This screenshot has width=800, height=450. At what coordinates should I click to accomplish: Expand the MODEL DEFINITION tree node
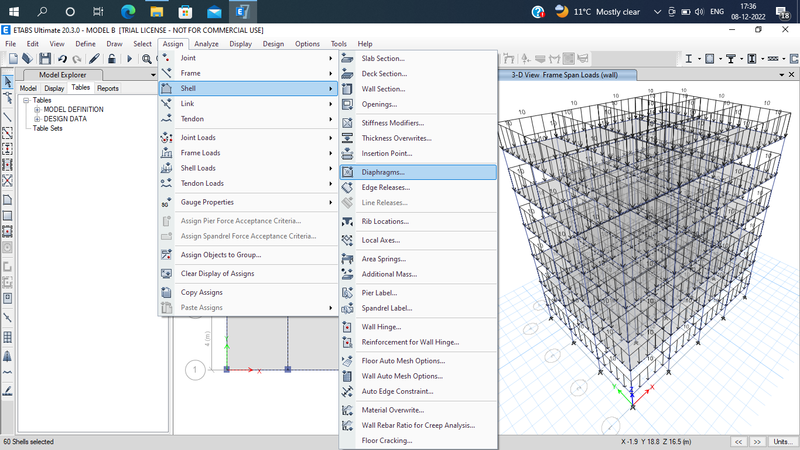[37, 110]
